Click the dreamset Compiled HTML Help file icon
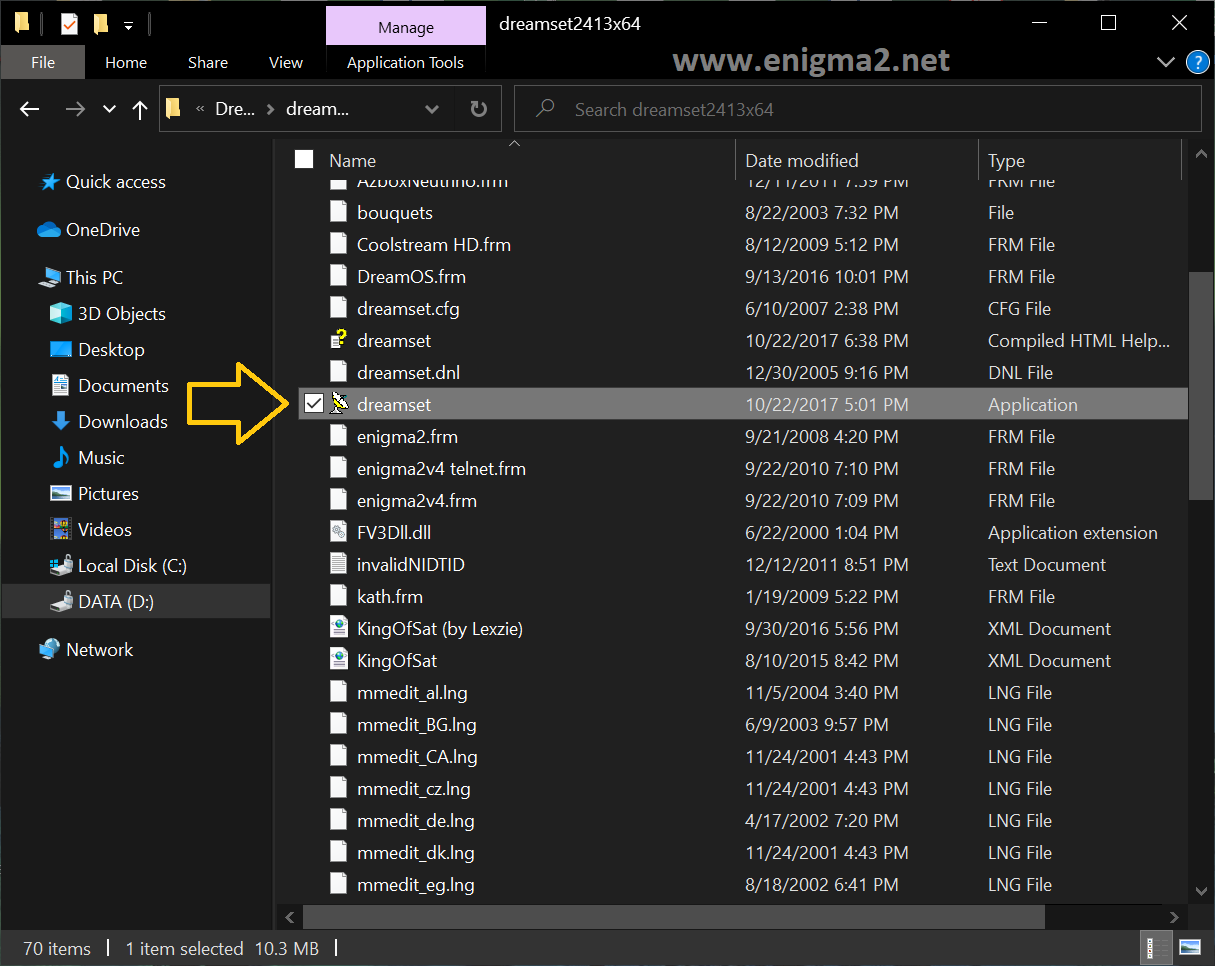Viewport: 1215px width, 966px height. pos(340,340)
